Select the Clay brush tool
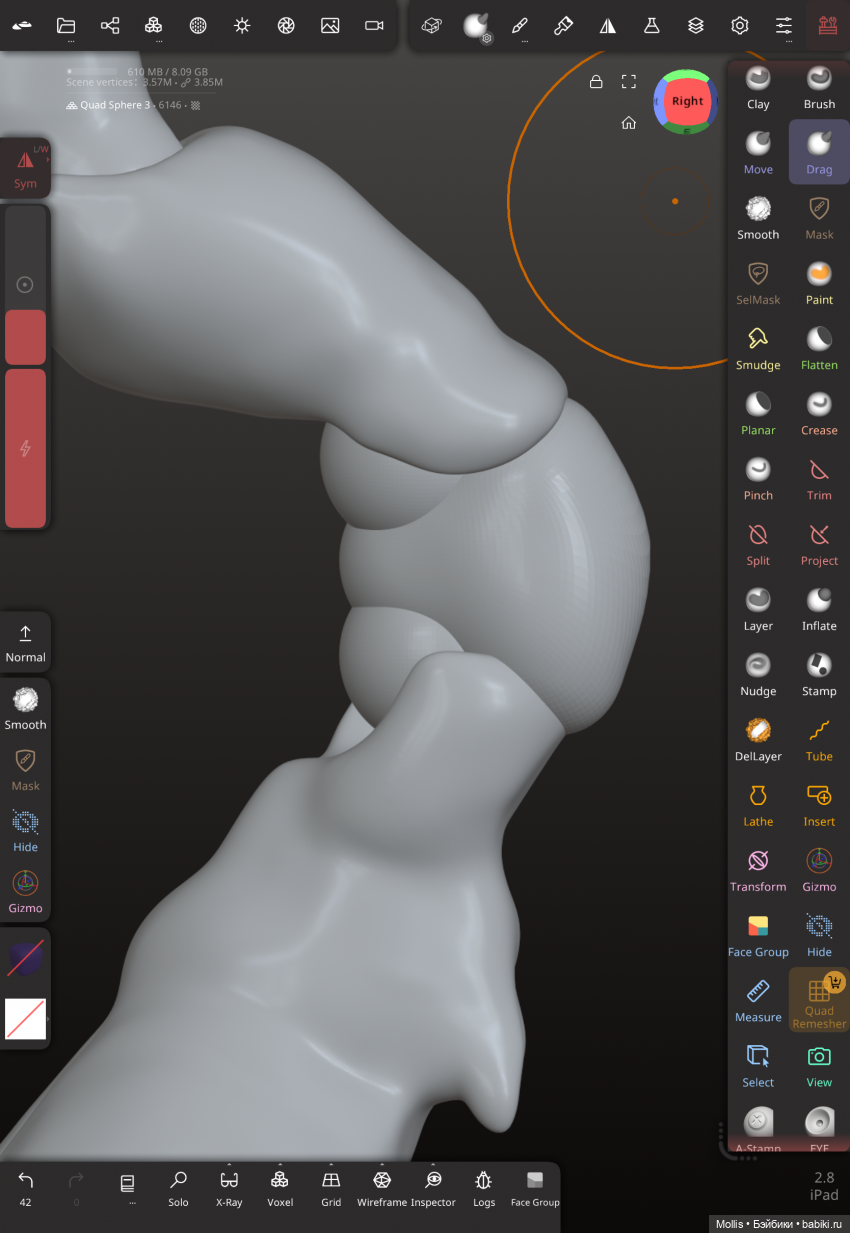 758,88
